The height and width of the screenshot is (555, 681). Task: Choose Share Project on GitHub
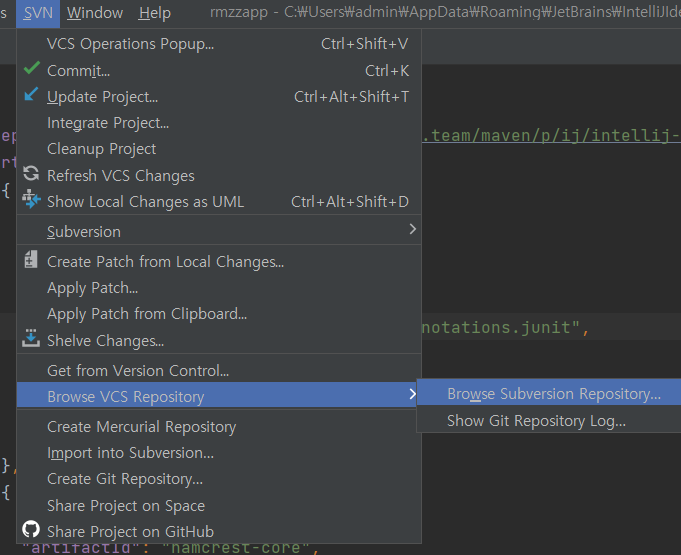[x=219, y=532]
